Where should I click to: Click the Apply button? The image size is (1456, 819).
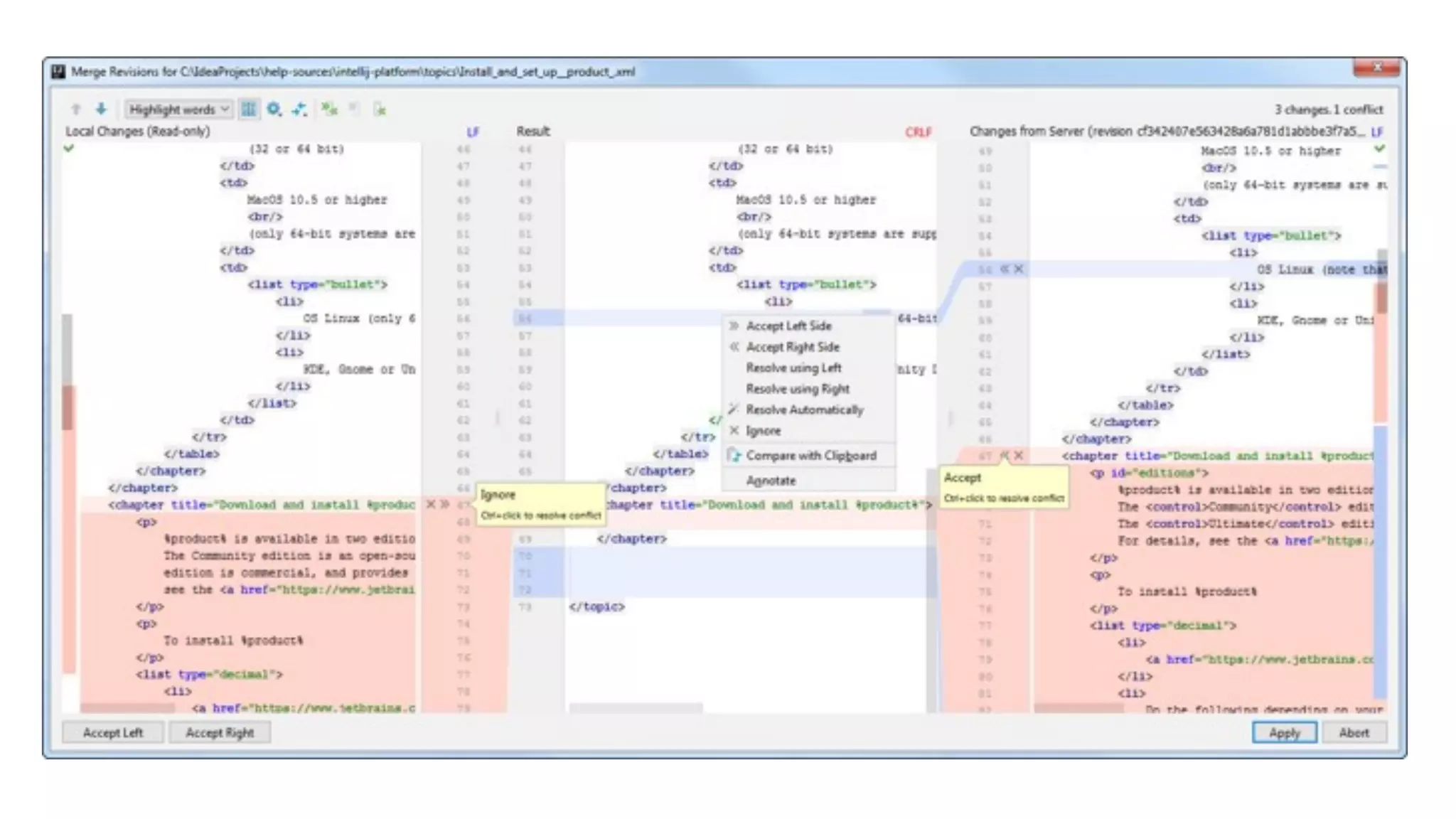click(1284, 732)
